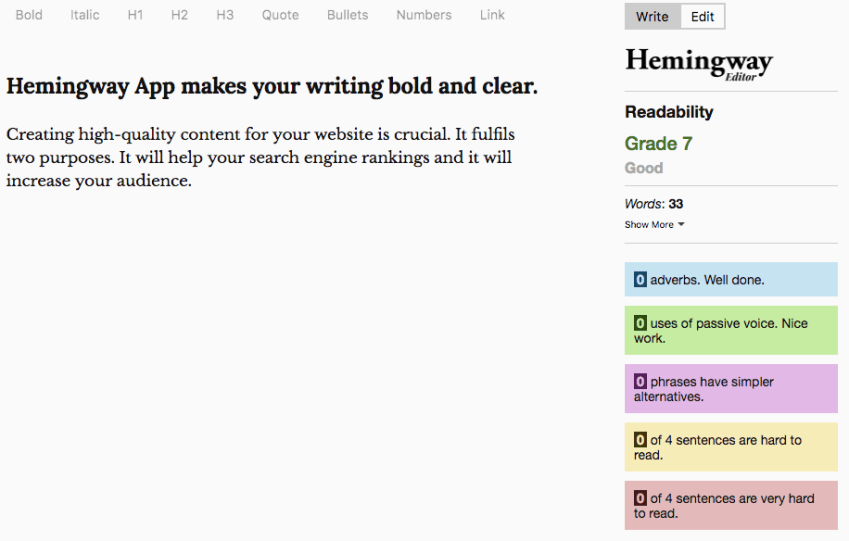Click the Bold formatting button
Image resolution: width=849 pixels, height=541 pixels.
point(29,15)
